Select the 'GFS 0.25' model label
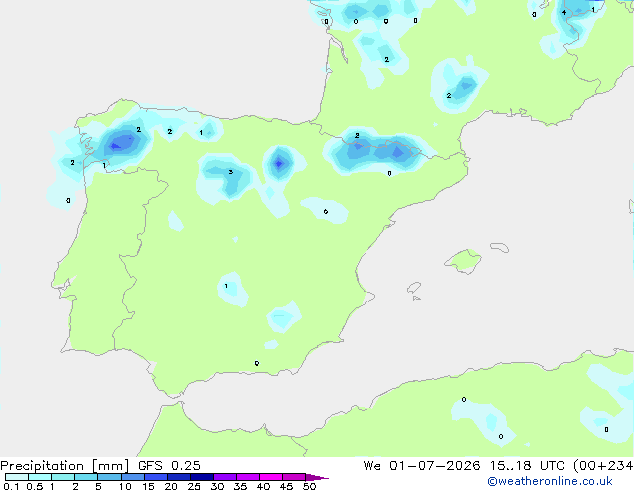The image size is (634, 490). point(169,466)
